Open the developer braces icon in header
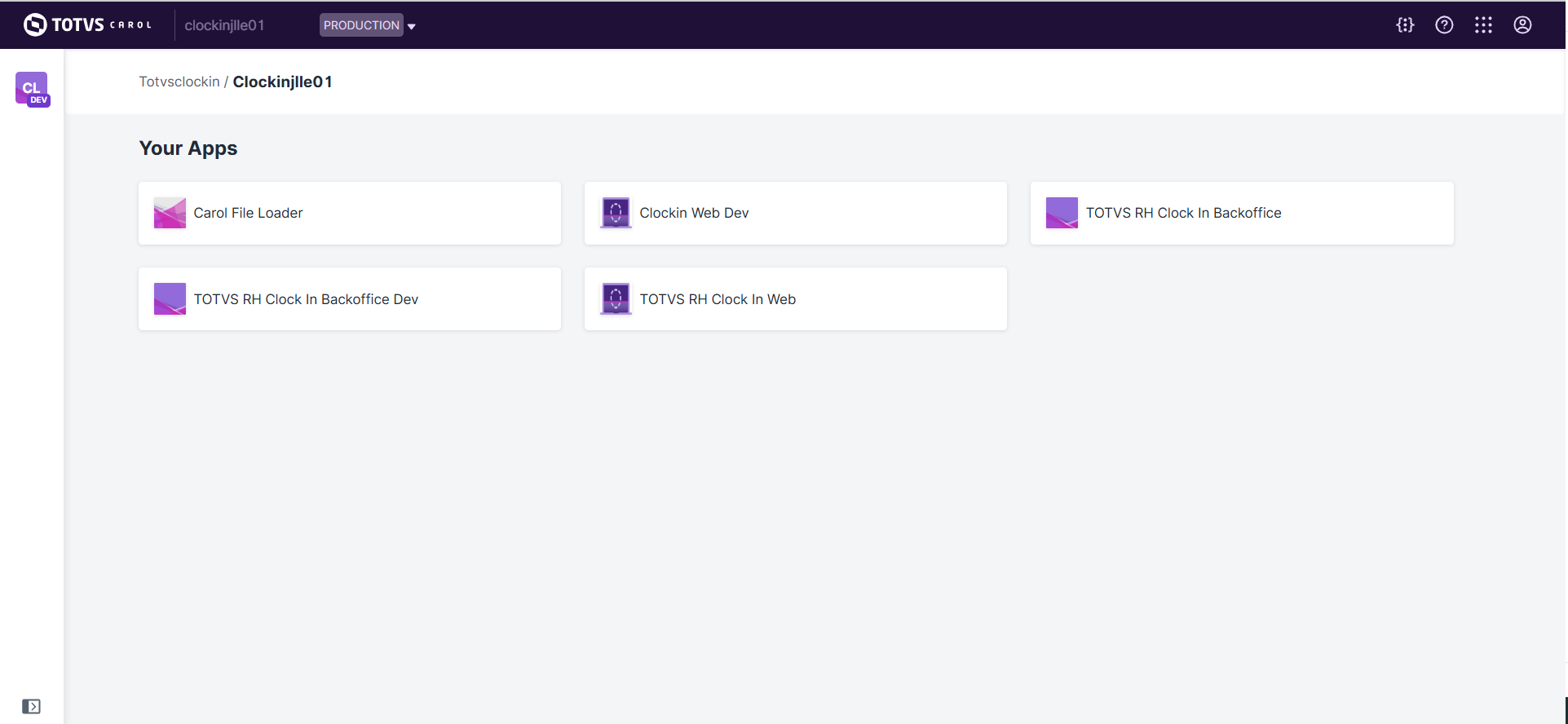Image resolution: width=1568 pixels, height=724 pixels. click(x=1405, y=25)
